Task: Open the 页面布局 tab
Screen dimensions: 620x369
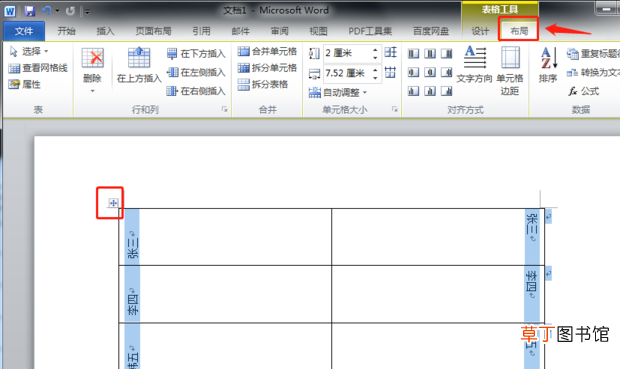Action: (153, 31)
